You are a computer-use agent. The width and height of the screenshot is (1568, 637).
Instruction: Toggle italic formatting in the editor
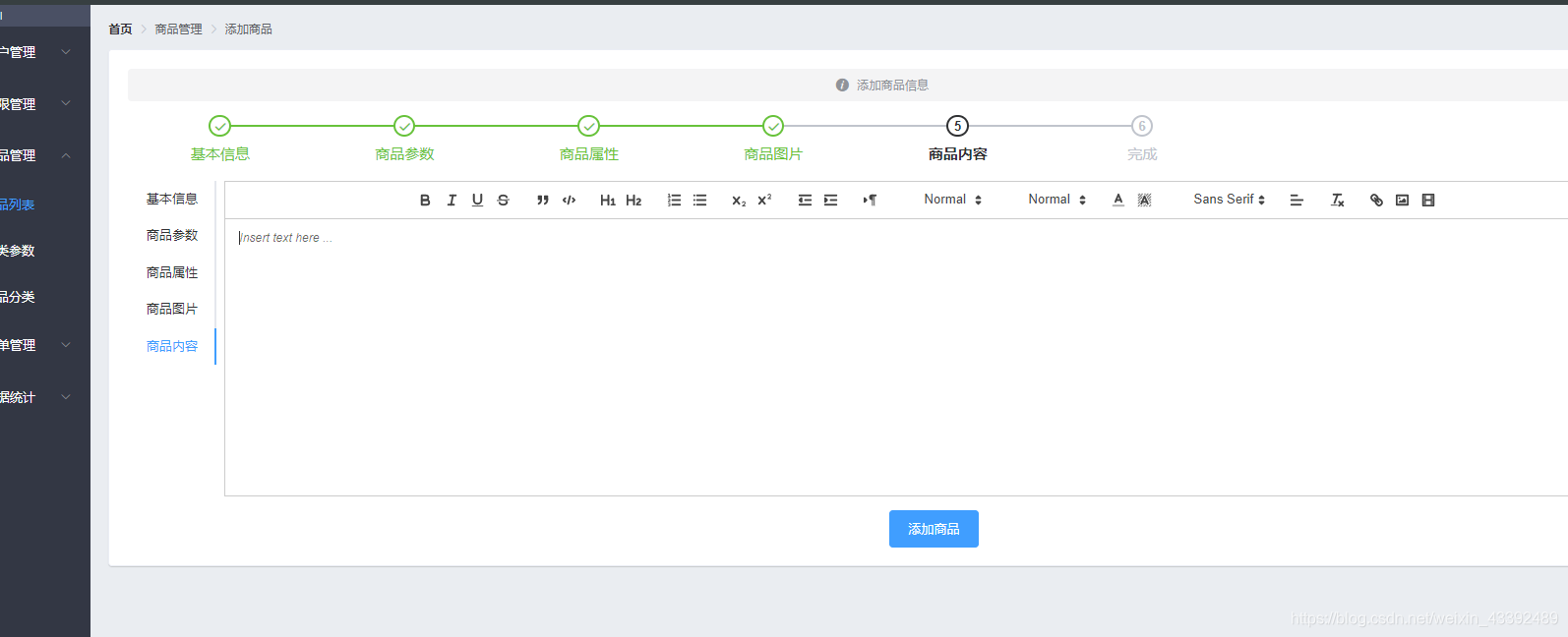pyautogui.click(x=452, y=200)
